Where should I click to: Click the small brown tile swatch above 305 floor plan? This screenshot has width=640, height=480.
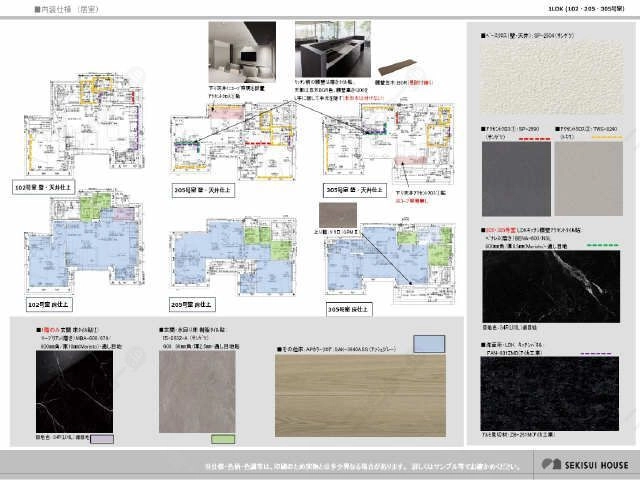338,215
